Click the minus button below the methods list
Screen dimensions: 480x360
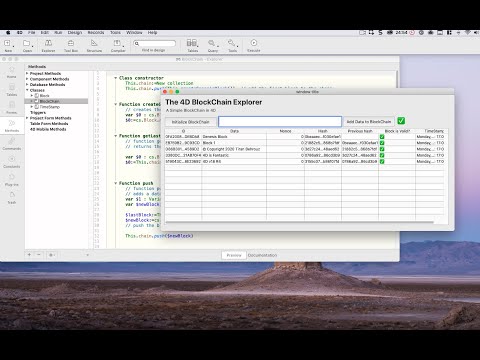coord(39,255)
